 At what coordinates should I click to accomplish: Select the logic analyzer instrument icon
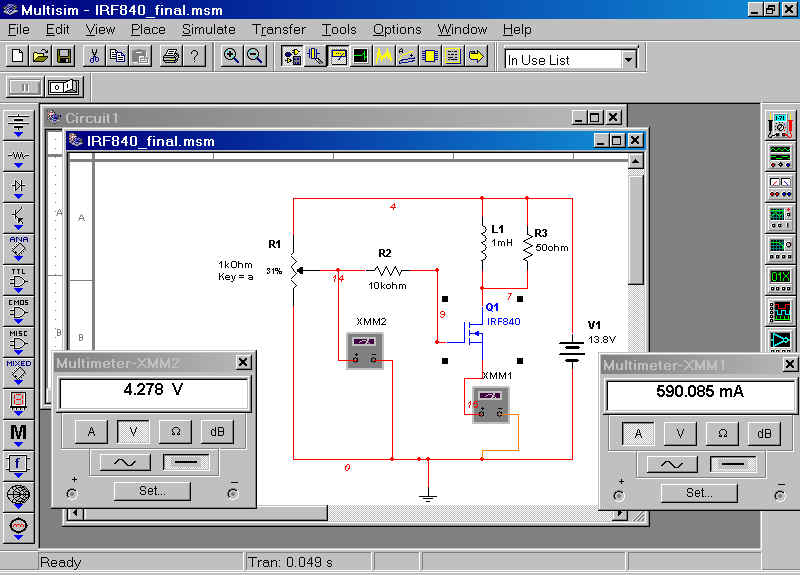(x=780, y=310)
